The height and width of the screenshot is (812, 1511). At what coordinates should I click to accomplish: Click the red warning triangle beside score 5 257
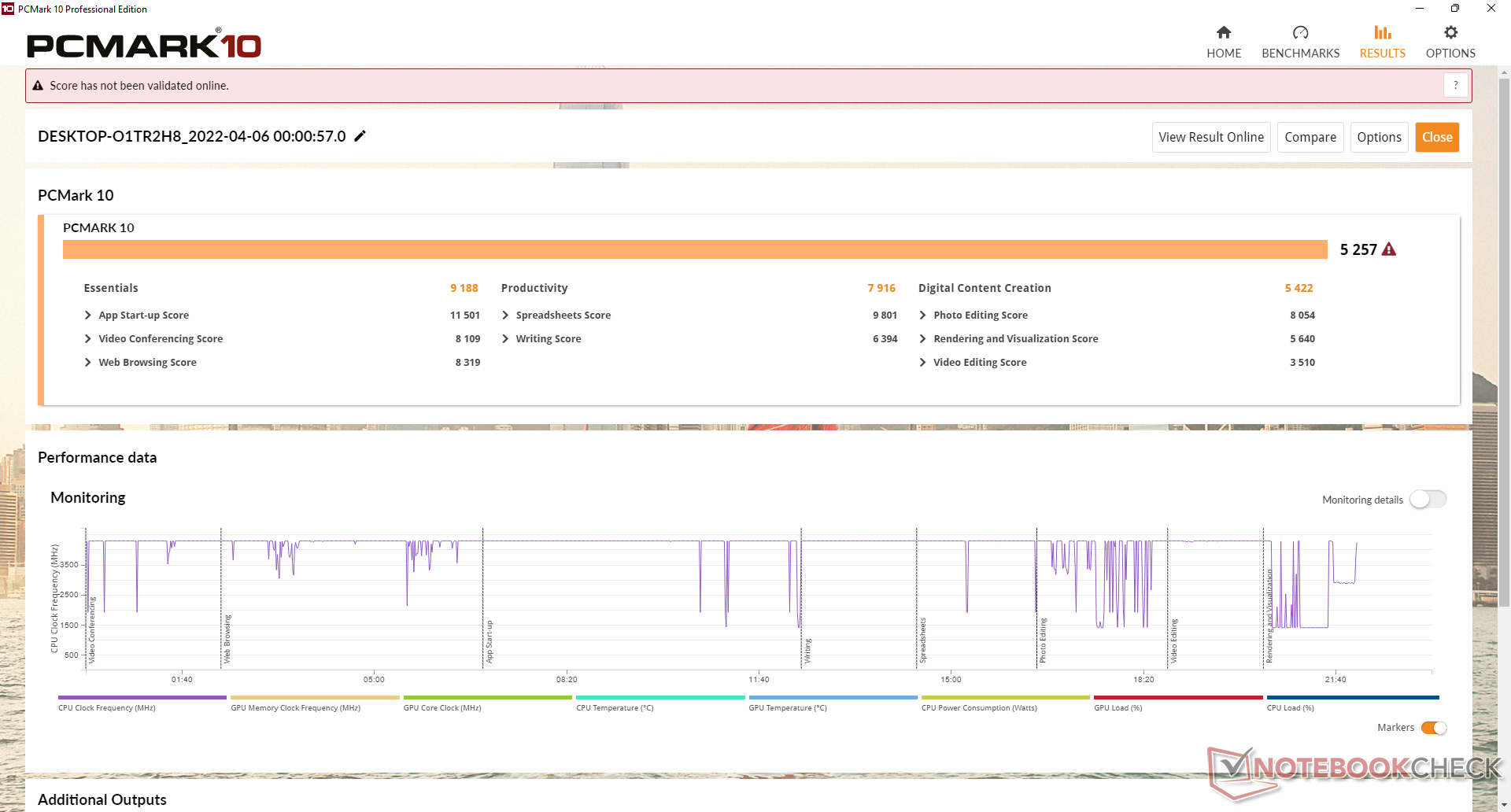(1389, 249)
